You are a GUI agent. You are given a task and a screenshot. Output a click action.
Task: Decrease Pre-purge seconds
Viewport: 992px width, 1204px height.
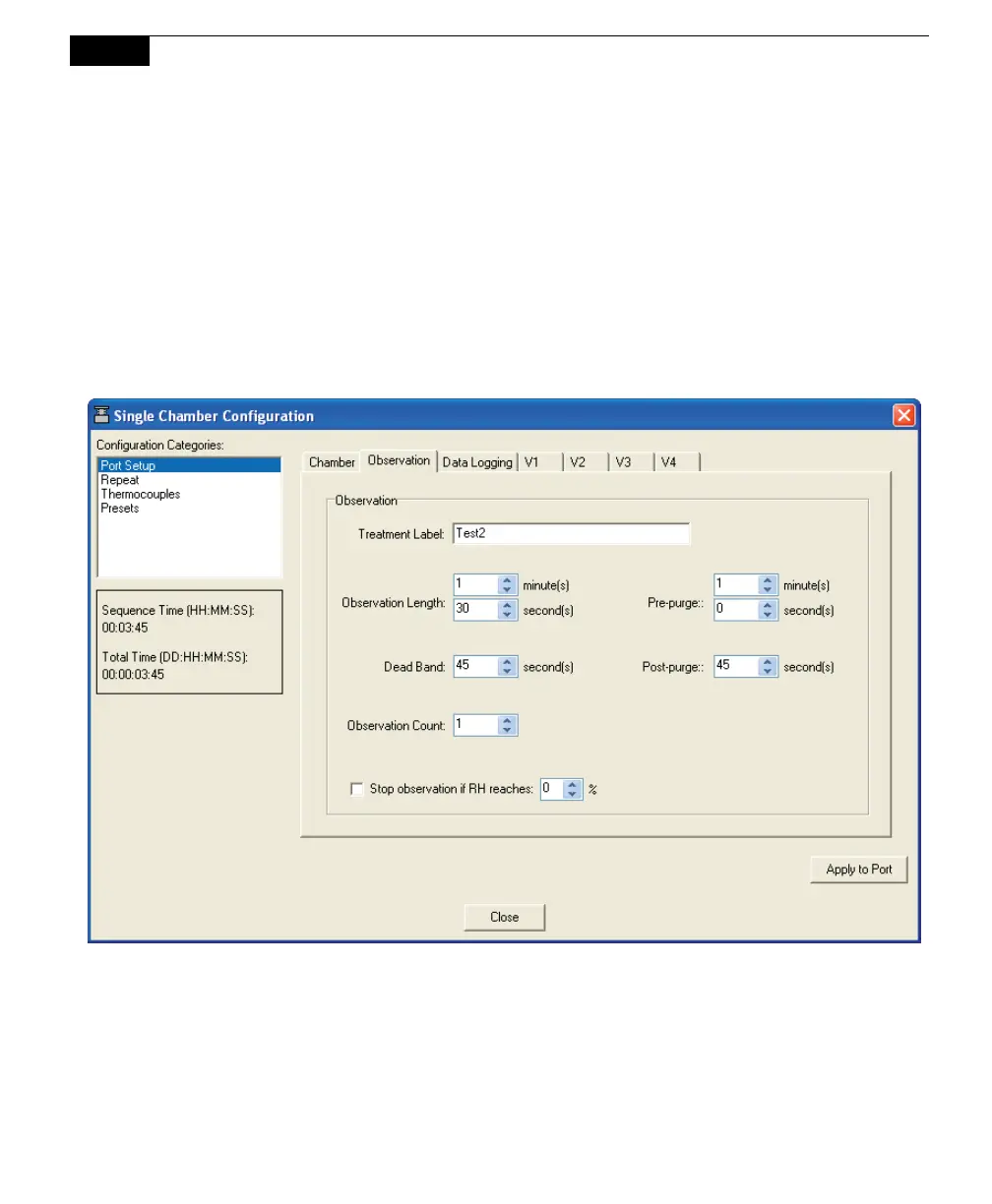point(768,615)
